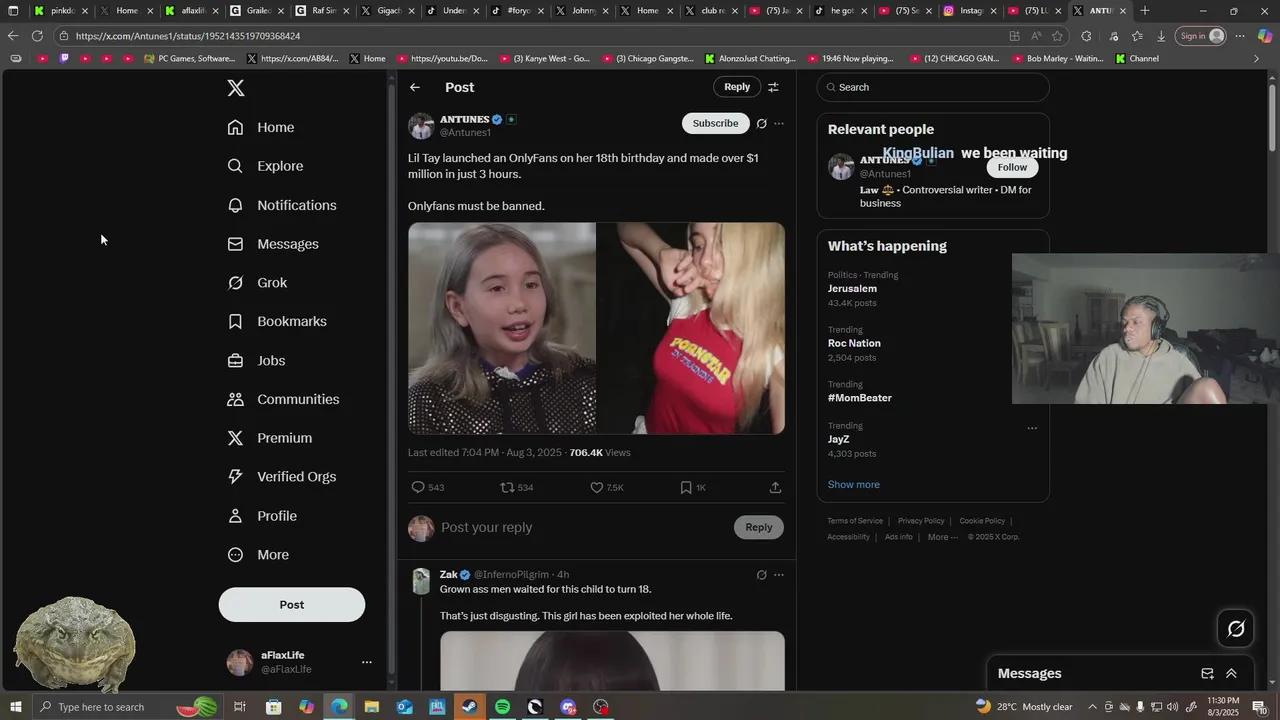Open Spotify from the taskbar
The width and height of the screenshot is (1280, 720).
tap(502, 707)
